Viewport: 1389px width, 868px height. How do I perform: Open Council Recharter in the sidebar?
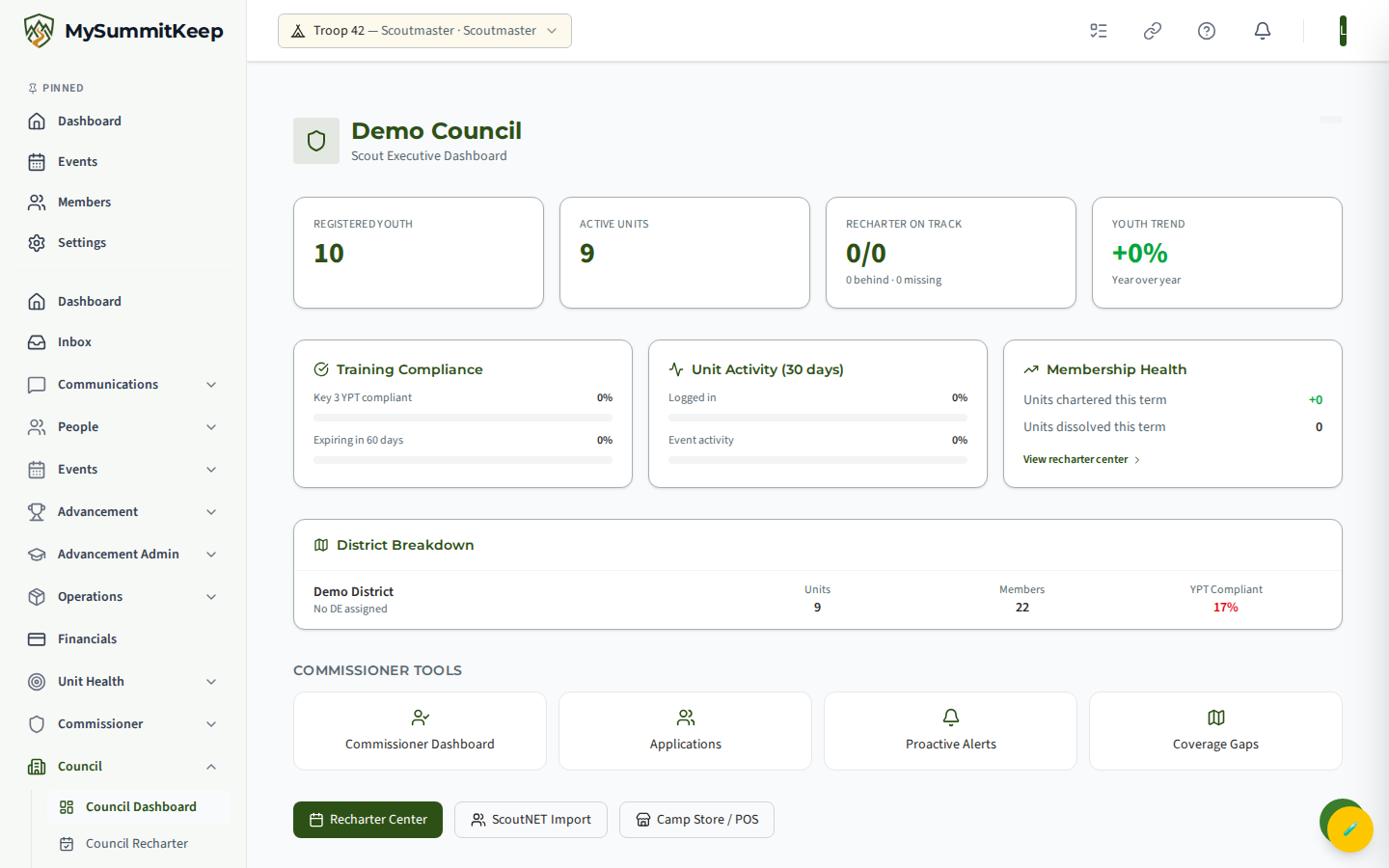[139, 844]
